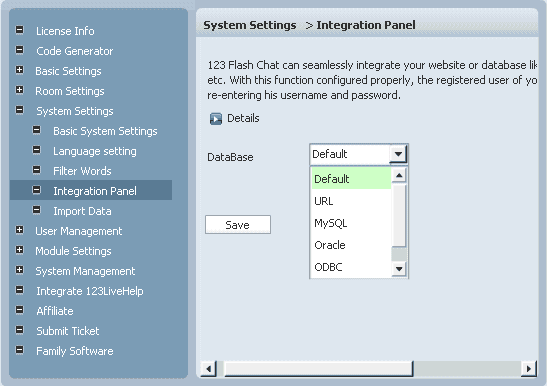Open the Submit Ticket page
The height and width of the screenshot is (386, 547).
pyautogui.click(x=68, y=331)
